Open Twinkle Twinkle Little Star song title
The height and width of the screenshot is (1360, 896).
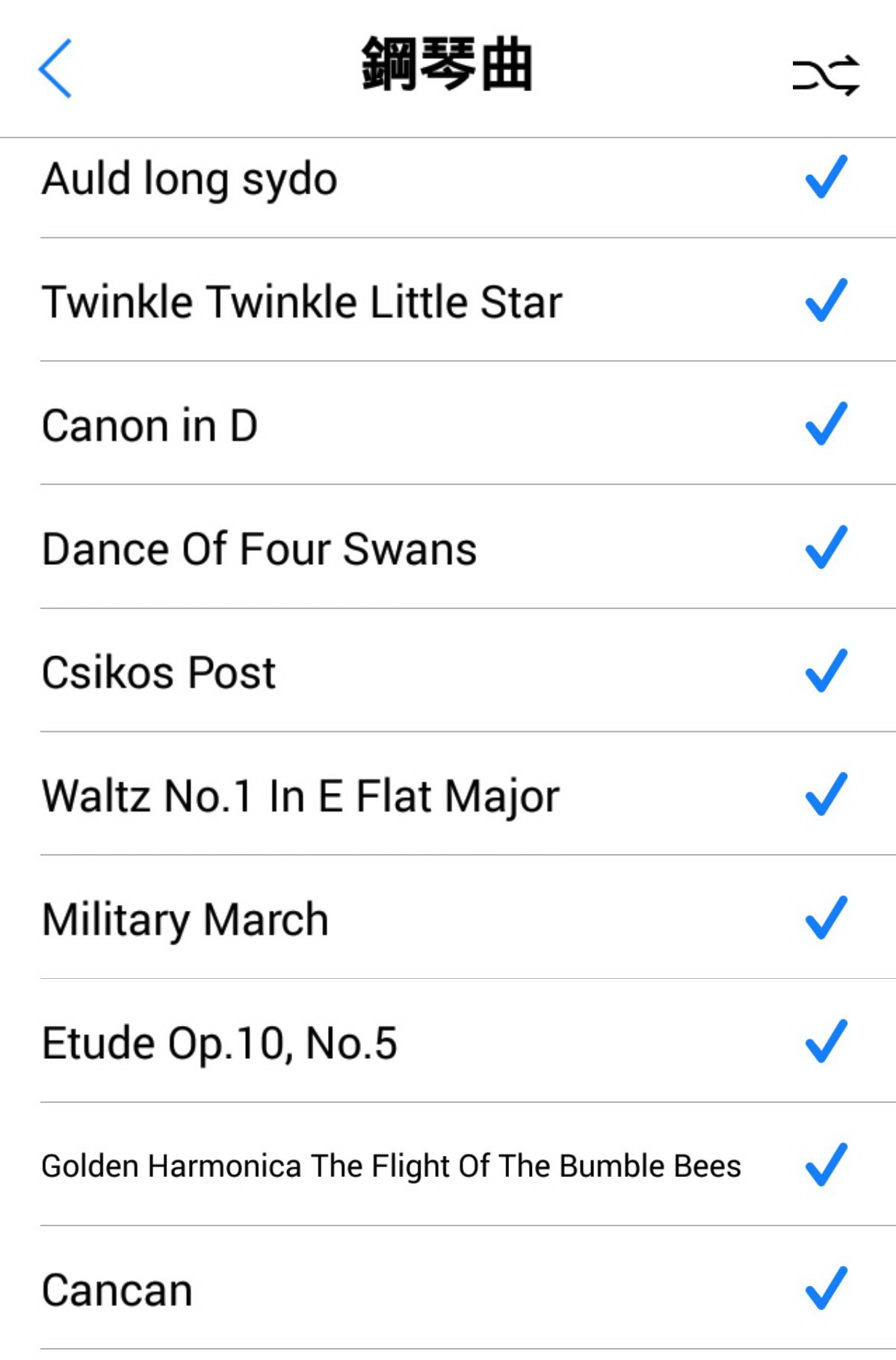[302, 303]
